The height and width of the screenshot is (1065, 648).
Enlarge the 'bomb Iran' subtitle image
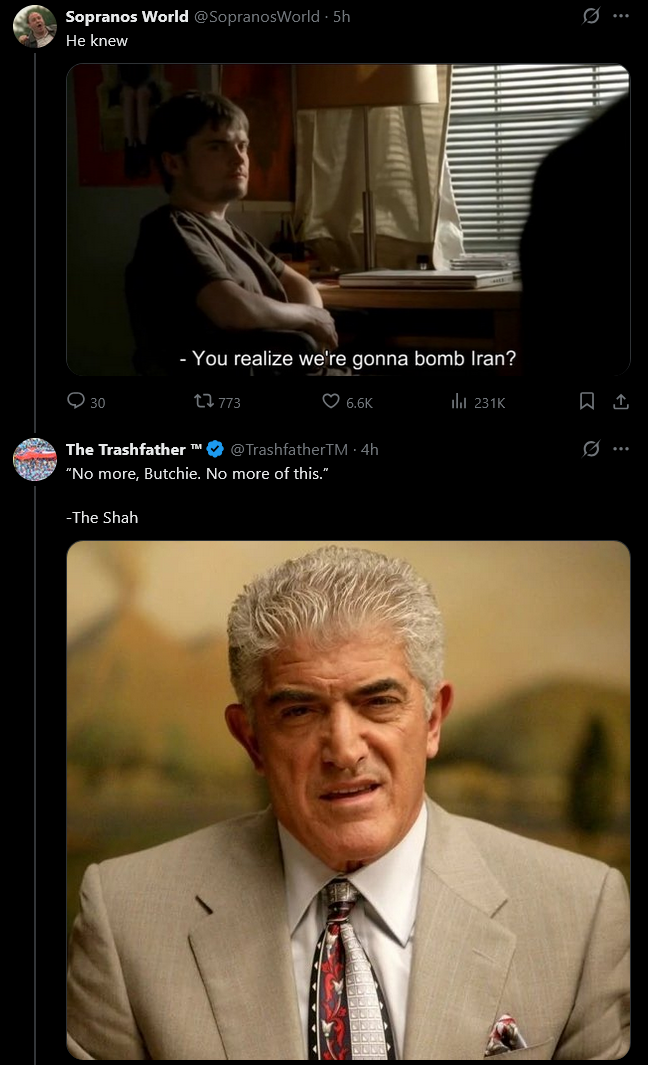(348, 219)
